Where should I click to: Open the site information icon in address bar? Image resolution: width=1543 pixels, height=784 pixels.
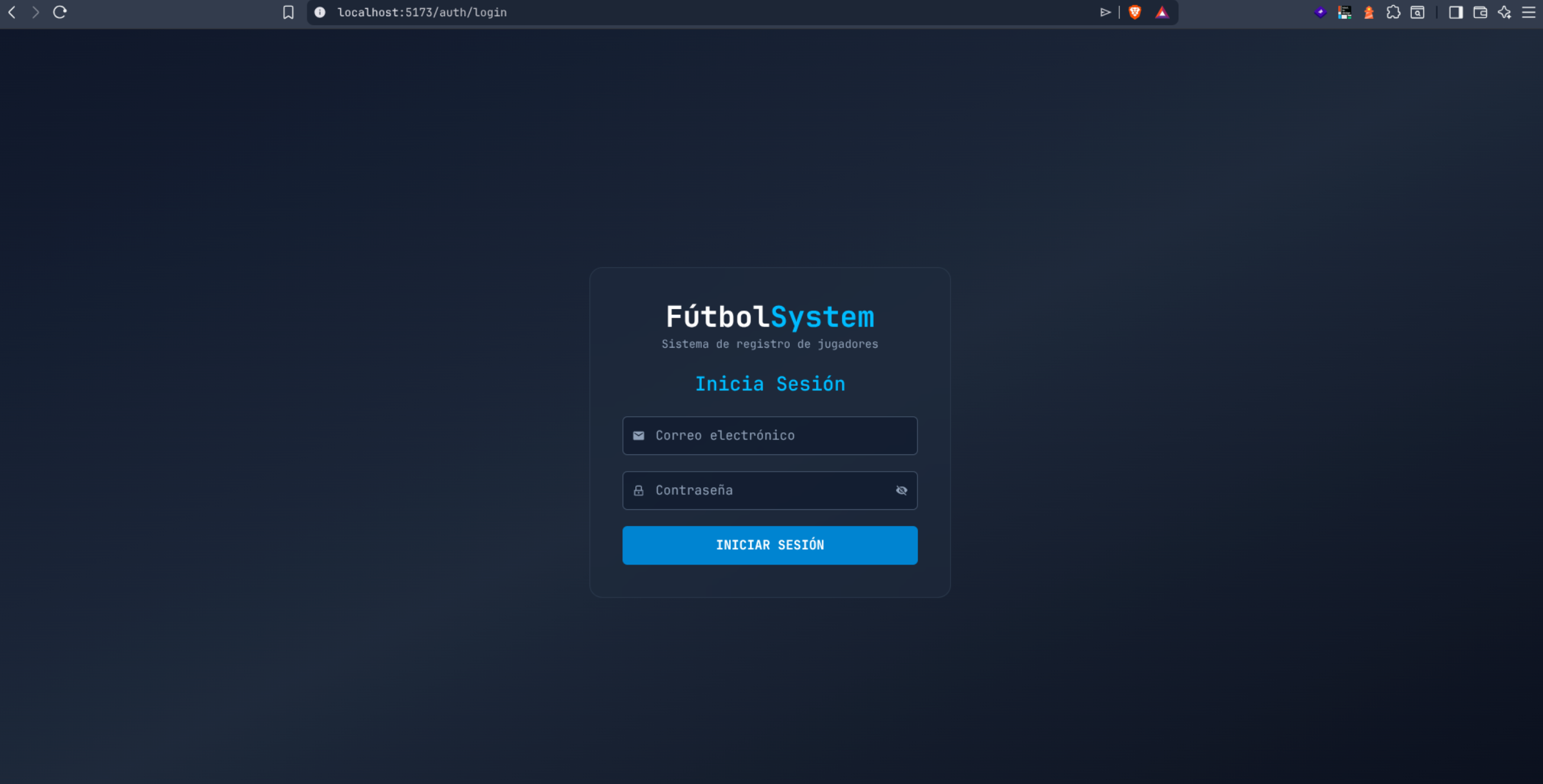[x=320, y=12]
